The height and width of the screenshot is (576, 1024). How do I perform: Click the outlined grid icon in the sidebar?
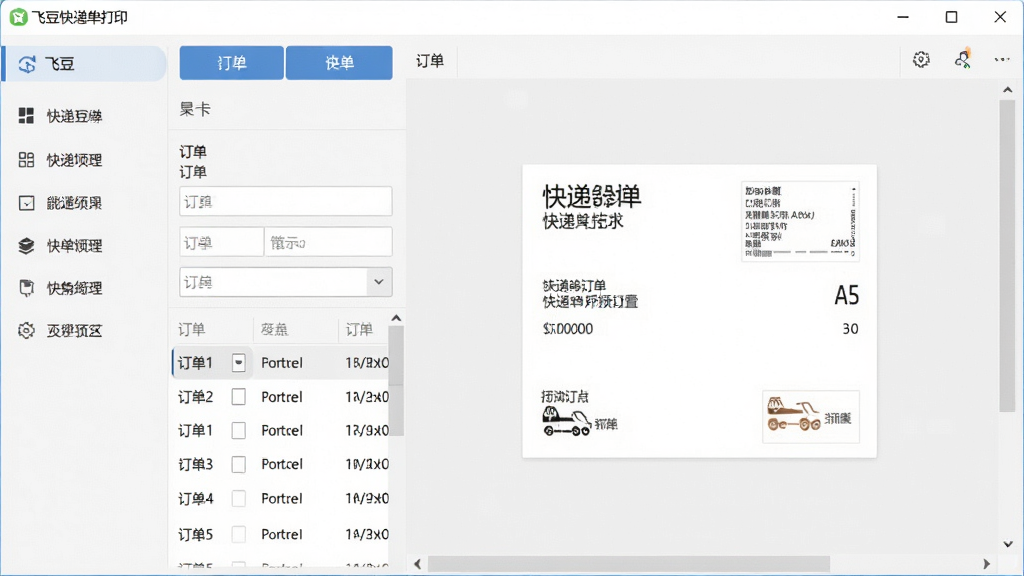tap(26, 159)
